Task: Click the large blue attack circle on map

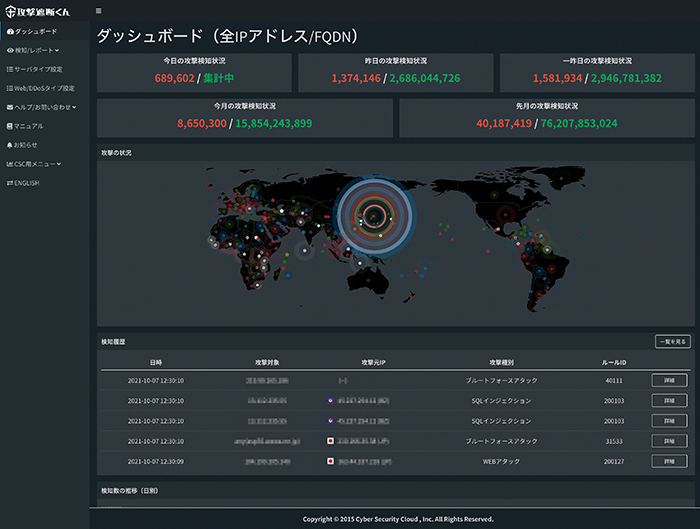Action: pyautogui.click(x=373, y=213)
